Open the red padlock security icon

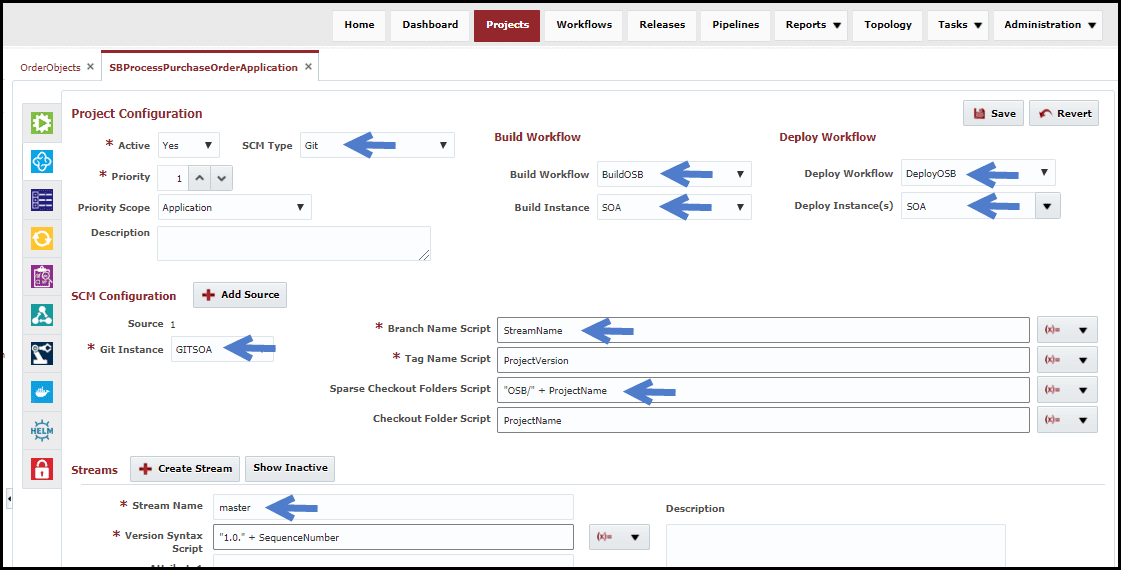pos(42,469)
